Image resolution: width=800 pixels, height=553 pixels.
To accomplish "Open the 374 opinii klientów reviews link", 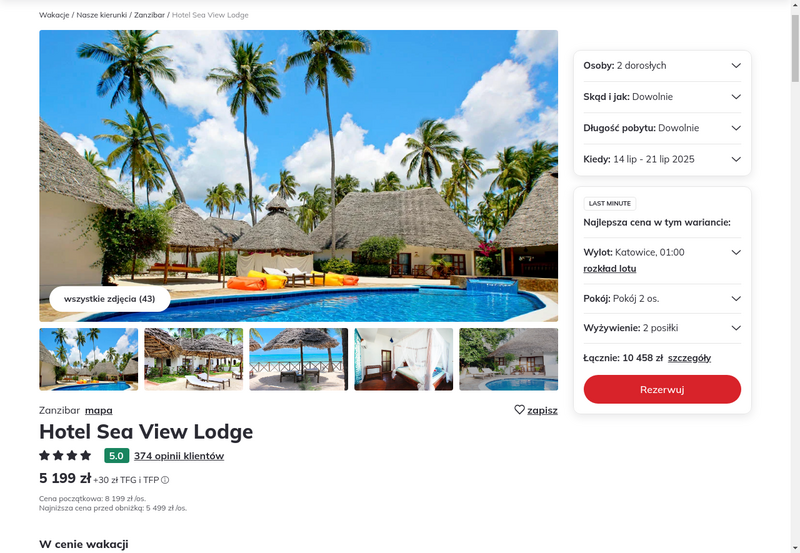I will coord(179,456).
